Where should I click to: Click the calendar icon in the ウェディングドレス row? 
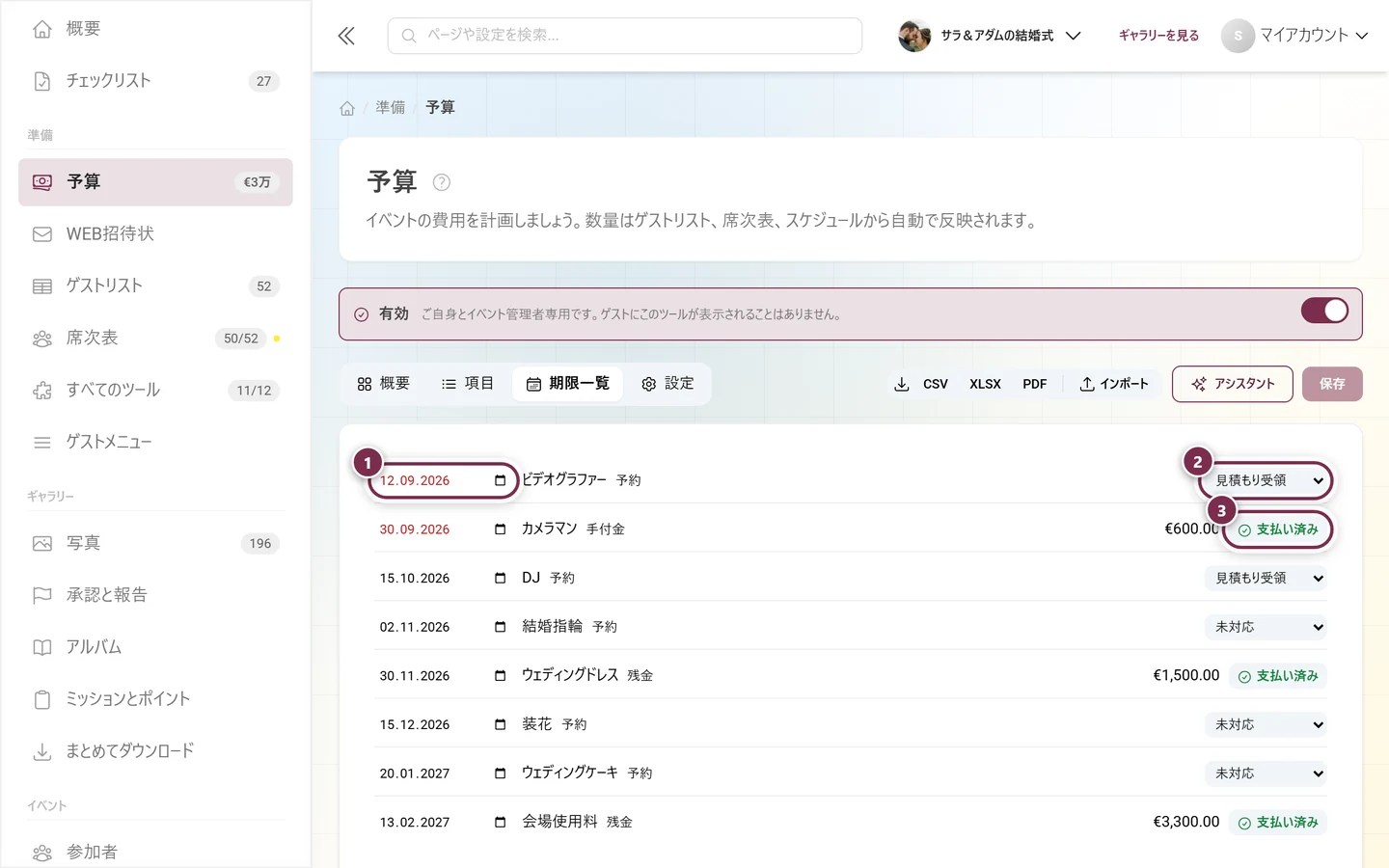[500, 676]
